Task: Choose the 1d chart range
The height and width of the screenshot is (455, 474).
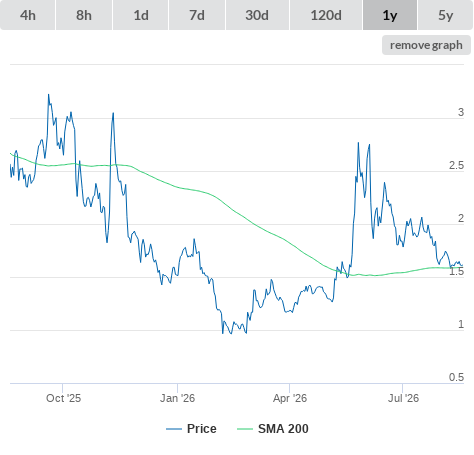Action: point(141,15)
